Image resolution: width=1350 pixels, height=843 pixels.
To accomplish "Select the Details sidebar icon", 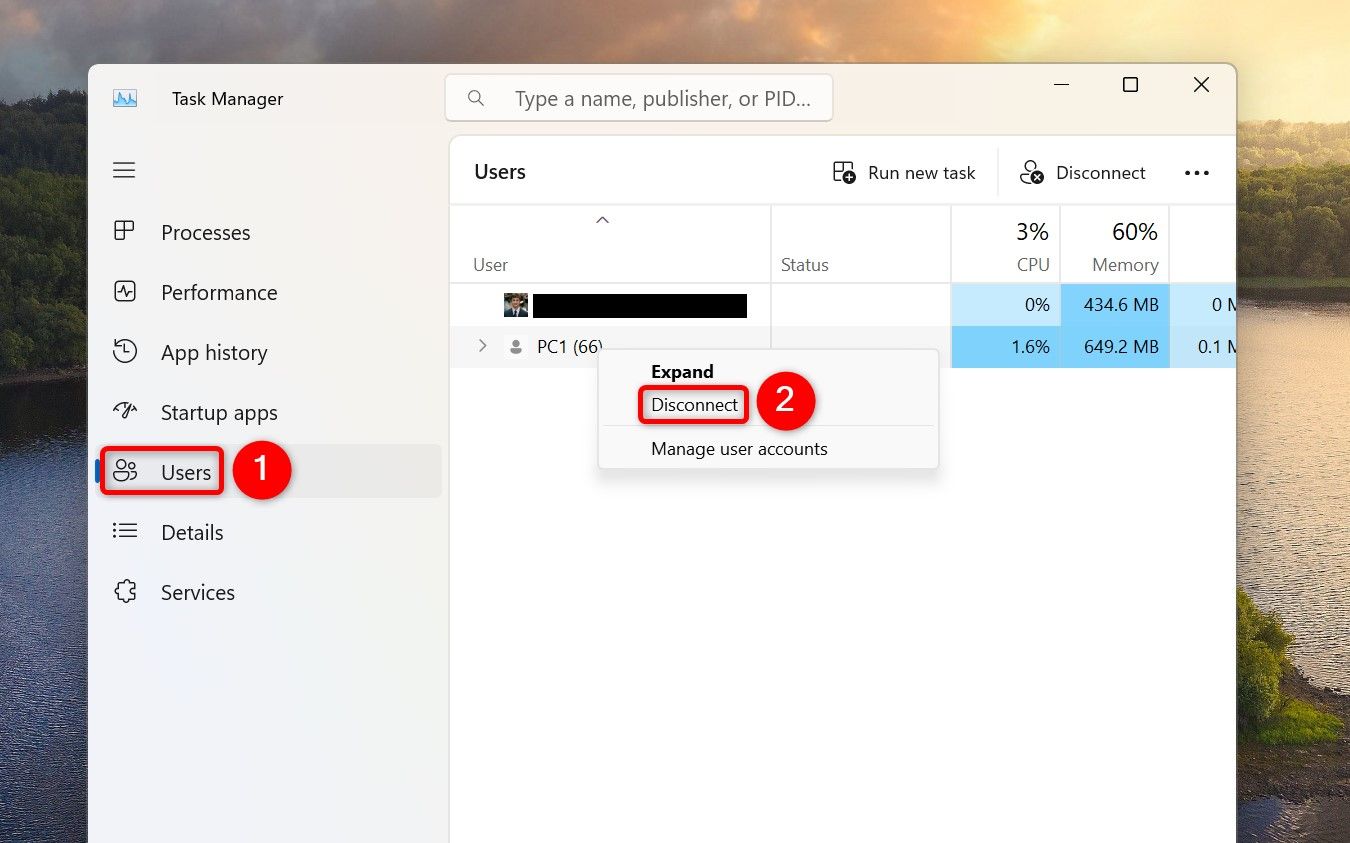I will 125,531.
